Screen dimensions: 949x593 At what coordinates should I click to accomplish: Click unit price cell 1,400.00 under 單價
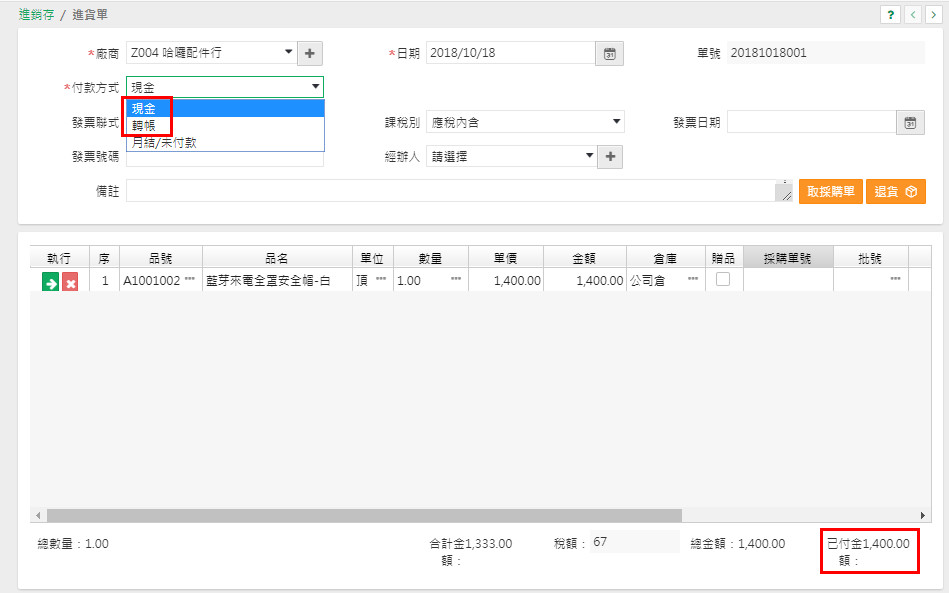[505, 281]
